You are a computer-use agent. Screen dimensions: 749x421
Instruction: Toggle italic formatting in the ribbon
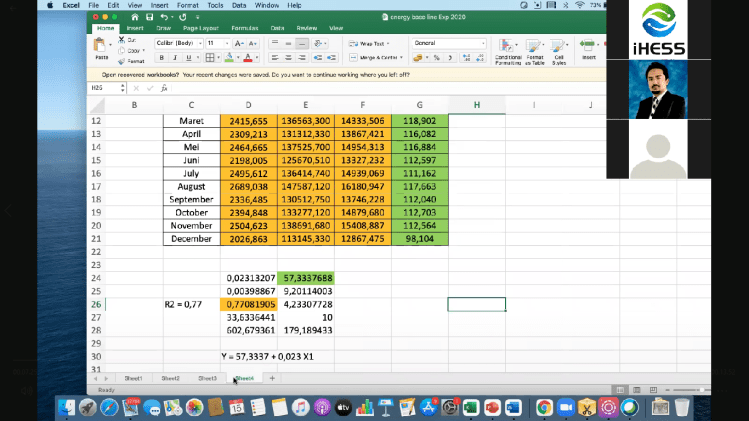tap(174, 58)
